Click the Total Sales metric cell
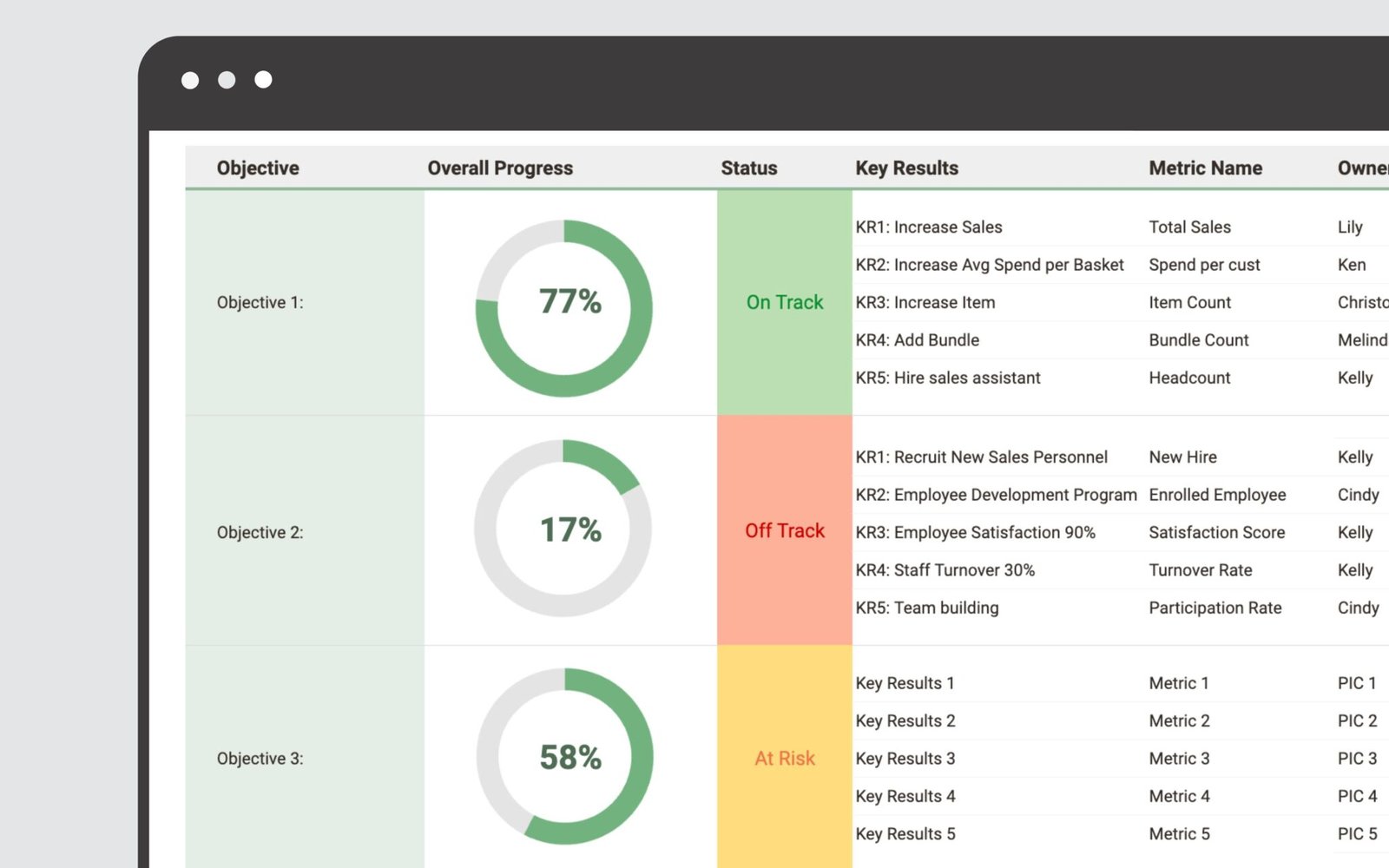The width and height of the screenshot is (1389, 868). click(x=1189, y=227)
